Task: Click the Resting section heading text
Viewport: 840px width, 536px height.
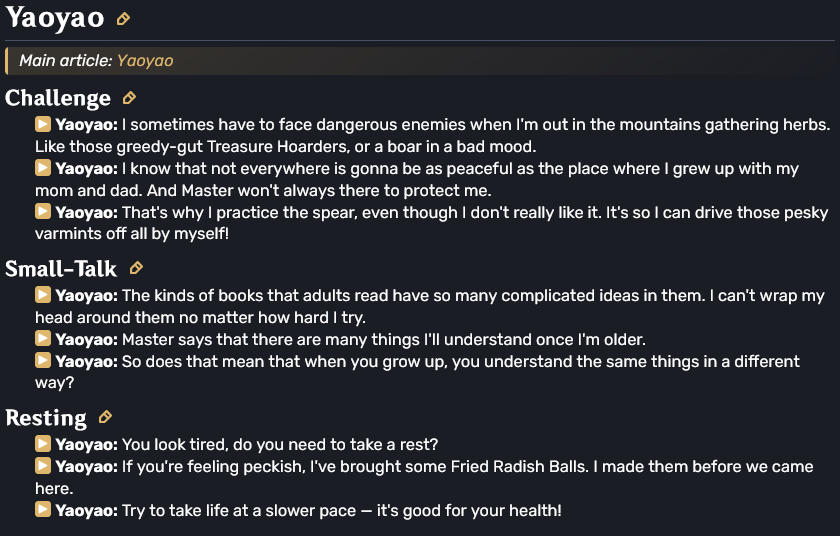Action: (46, 417)
